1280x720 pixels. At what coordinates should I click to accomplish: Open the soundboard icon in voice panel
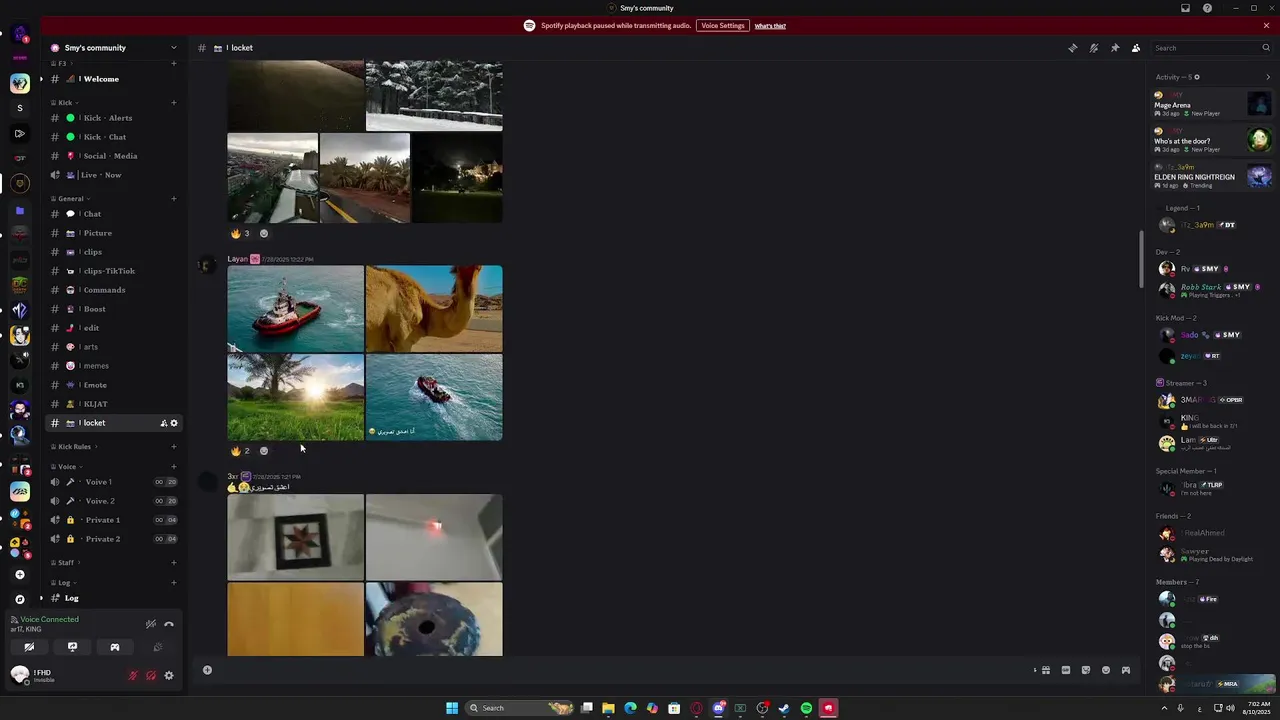[x=158, y=647]
